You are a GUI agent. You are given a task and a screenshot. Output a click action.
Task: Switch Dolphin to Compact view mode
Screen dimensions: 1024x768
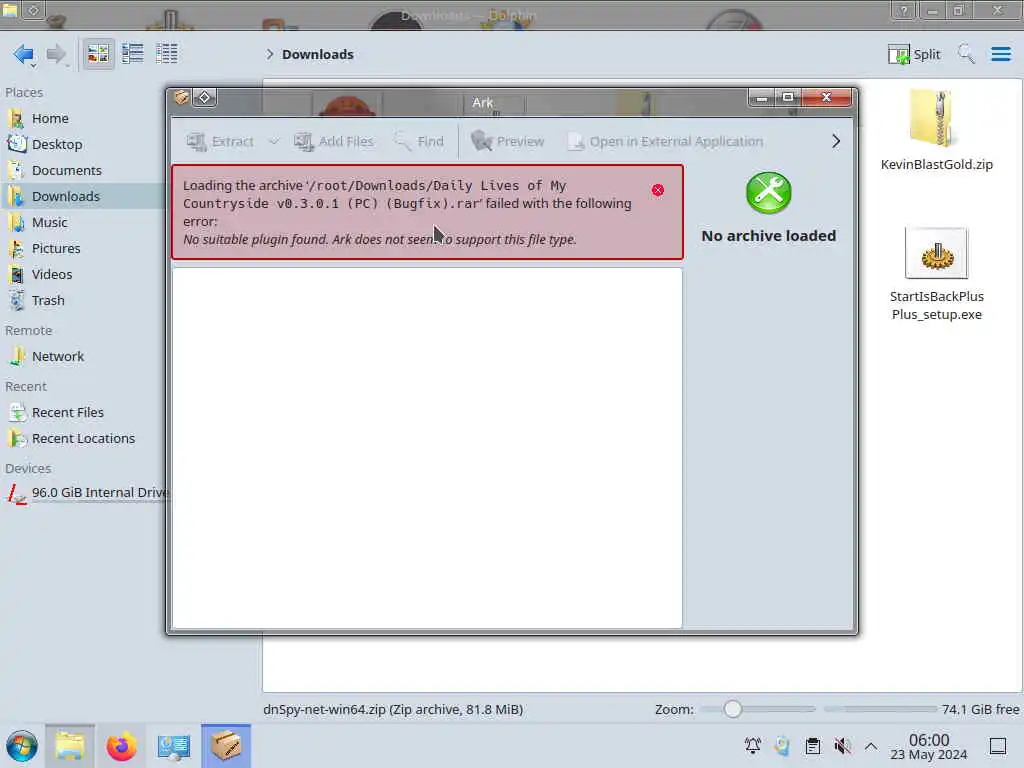(x=133, y=54)
